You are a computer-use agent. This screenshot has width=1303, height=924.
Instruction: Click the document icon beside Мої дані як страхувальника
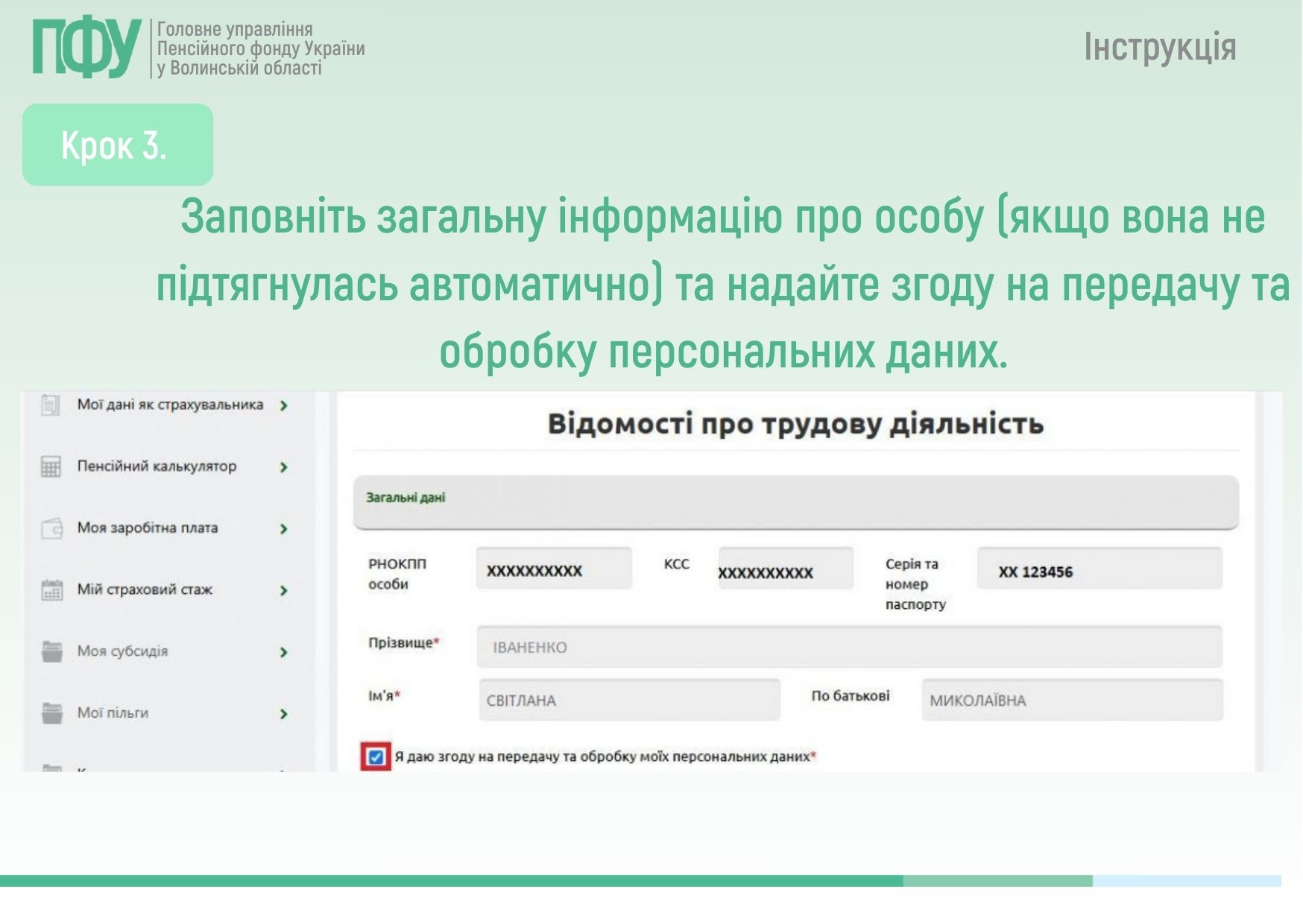(x=50, y=405)
